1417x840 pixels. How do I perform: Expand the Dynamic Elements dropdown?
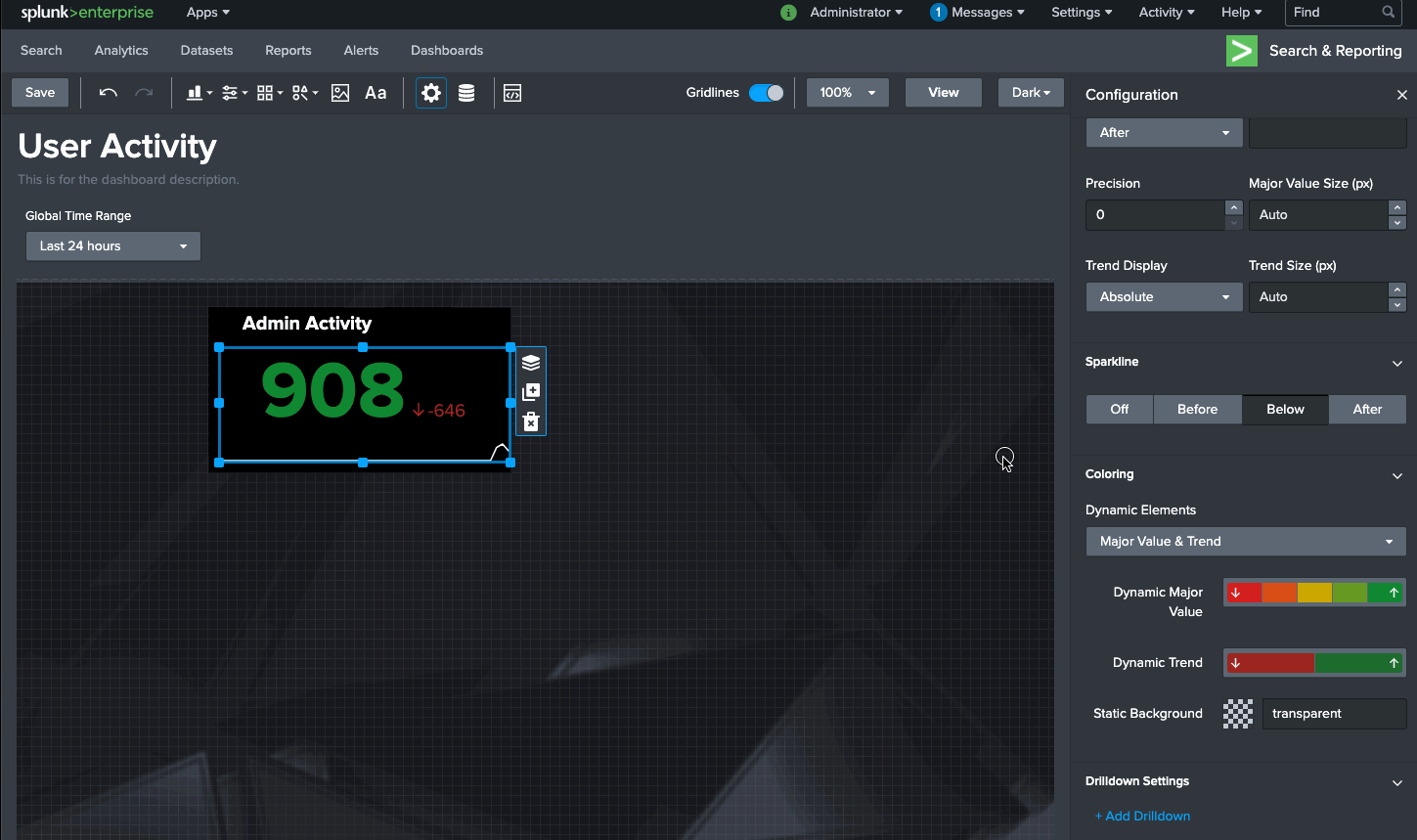coord(1245,542)
